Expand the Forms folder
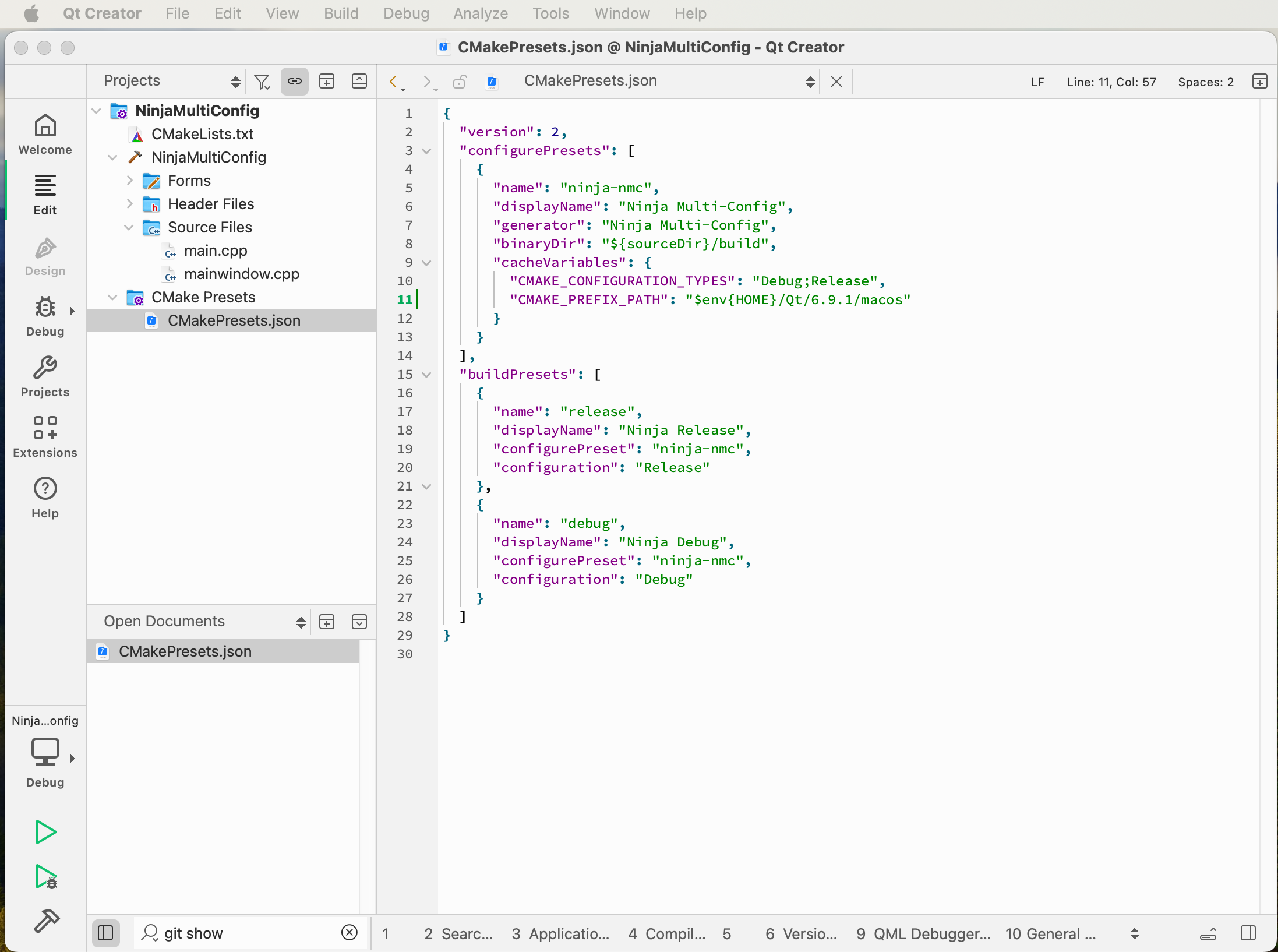Image resolution: width=1278 pixels, height=952 pixels. point(129,181)
